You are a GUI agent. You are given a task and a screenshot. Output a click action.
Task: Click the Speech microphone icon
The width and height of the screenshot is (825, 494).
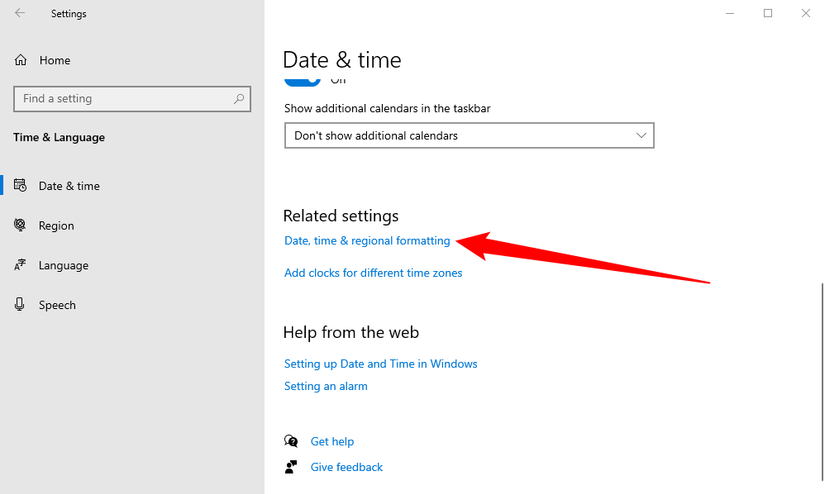21,305
